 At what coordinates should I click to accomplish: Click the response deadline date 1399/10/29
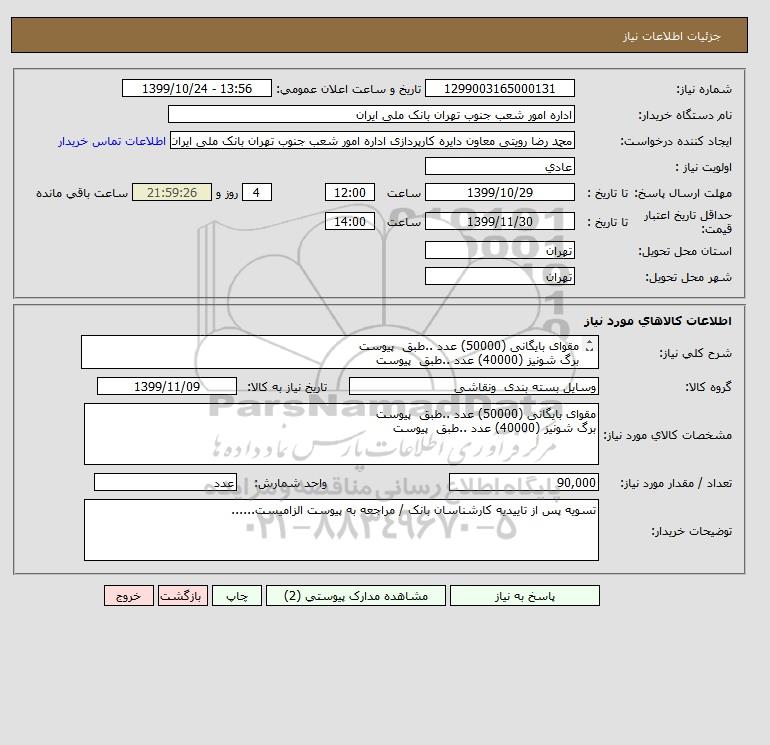[x=499, y=193]
